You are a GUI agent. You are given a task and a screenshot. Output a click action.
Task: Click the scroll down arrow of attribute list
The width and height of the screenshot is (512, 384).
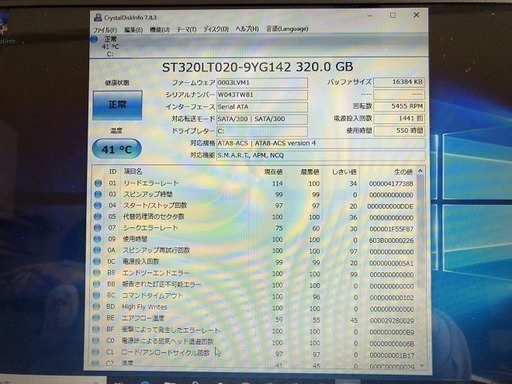point(422,366)
